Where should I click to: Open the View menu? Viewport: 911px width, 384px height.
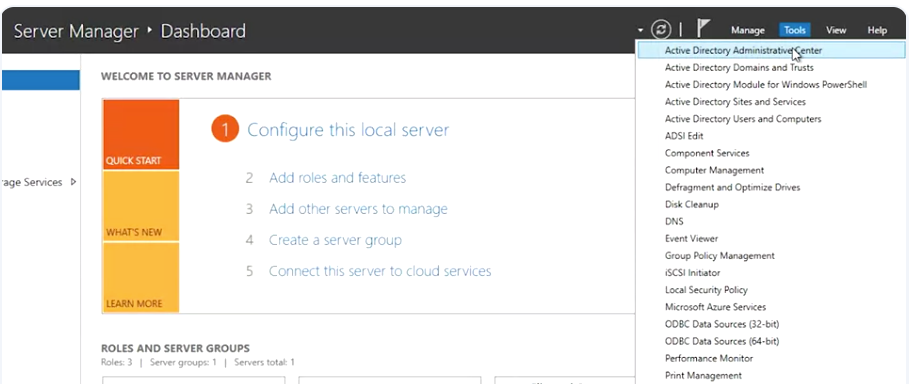(x=836, y=30)
